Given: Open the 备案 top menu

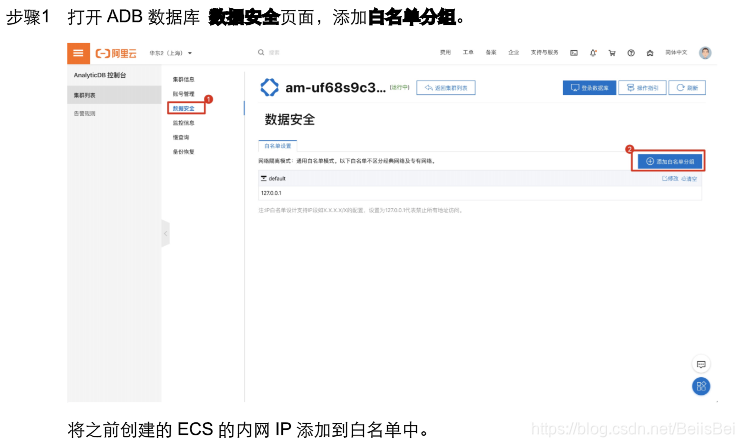Looking at the screenshot, I should (x=491, y=52).
